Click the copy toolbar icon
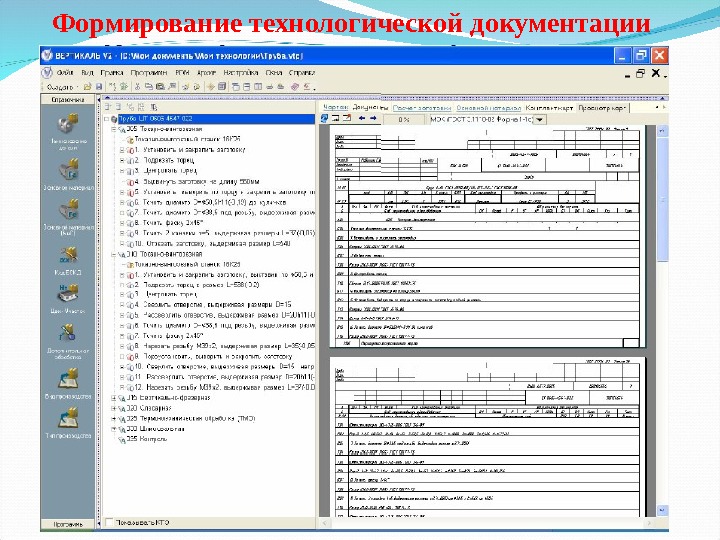Image resolution: width=720 pixels, height=540 pixels. [149, 86]
